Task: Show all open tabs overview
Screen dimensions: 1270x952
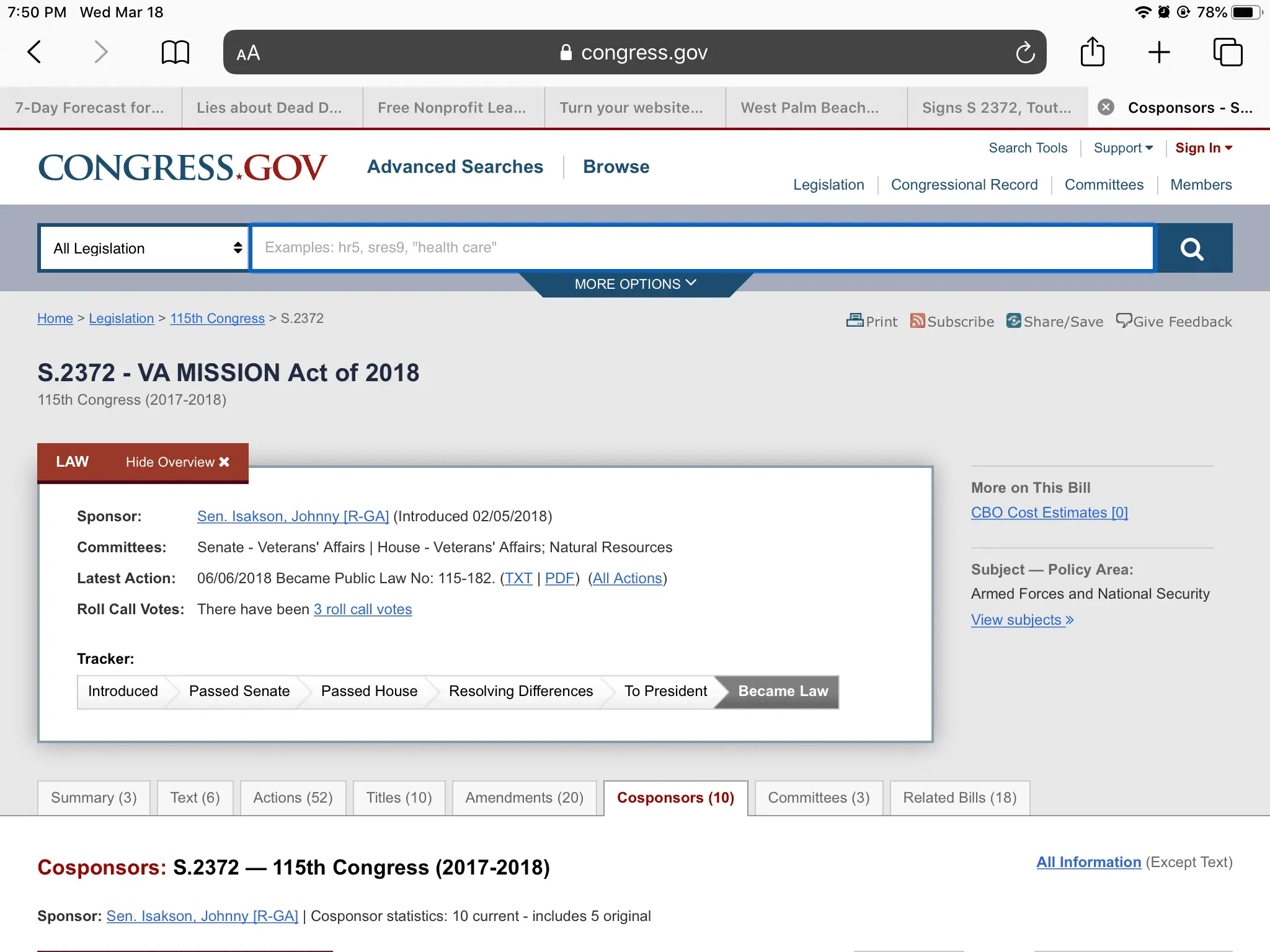Action: pos(1228,52)
